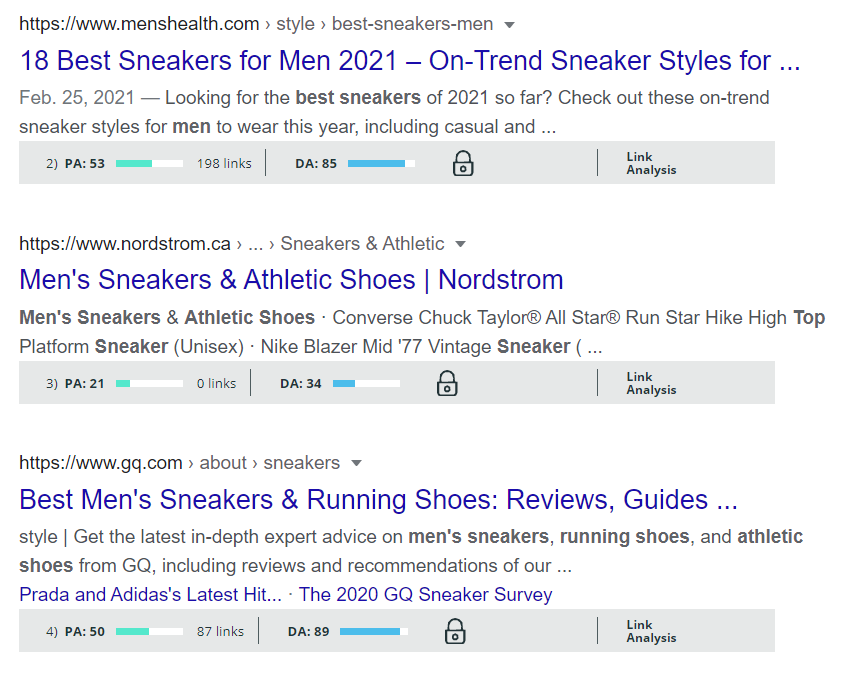This screenshot has height=678, width=857.
Task: Click the DA: 85 authority bar
Action: [381, 163]
